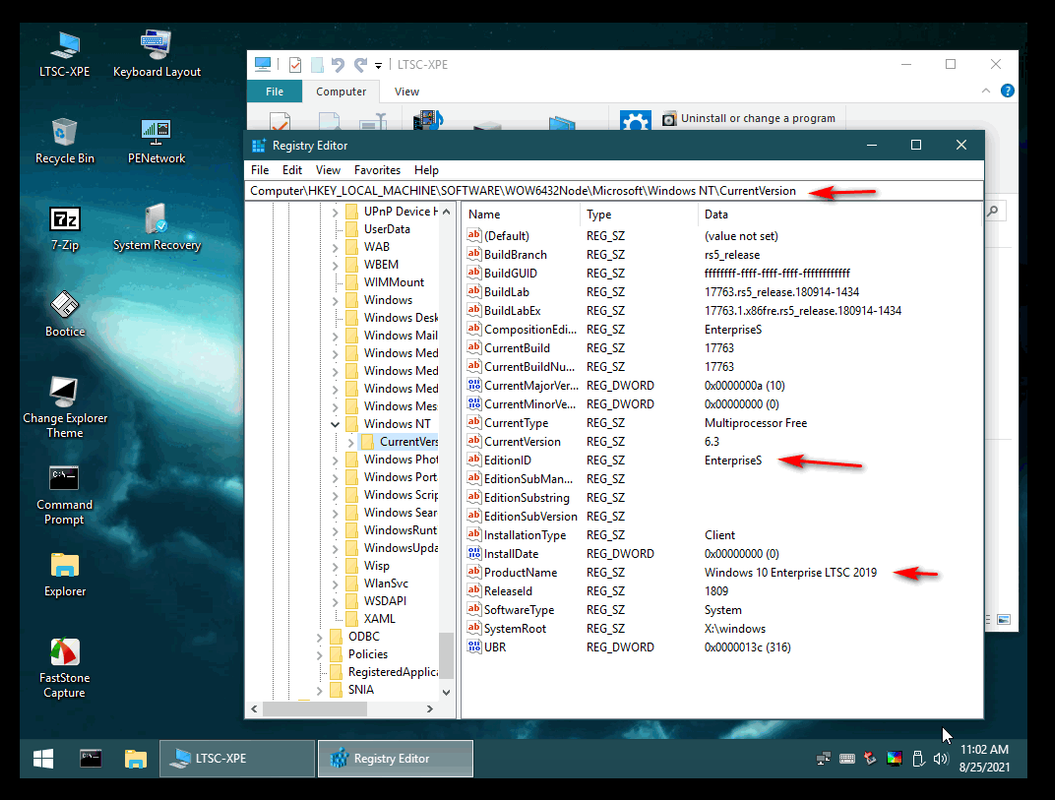Expand the ODBC tree node
Screen dimensions: 1055x800
(319, 637)
